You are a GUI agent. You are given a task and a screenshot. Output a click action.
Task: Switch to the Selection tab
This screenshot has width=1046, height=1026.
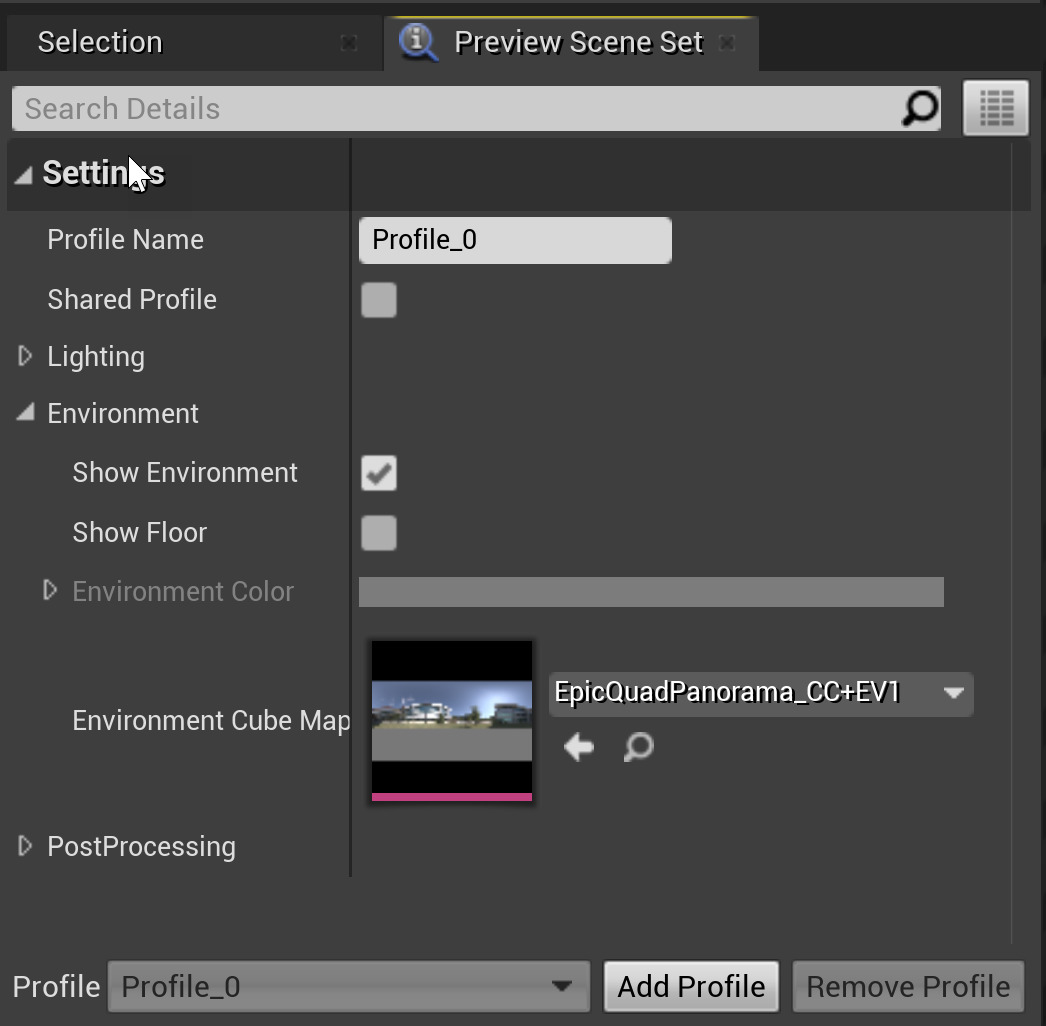100,42
